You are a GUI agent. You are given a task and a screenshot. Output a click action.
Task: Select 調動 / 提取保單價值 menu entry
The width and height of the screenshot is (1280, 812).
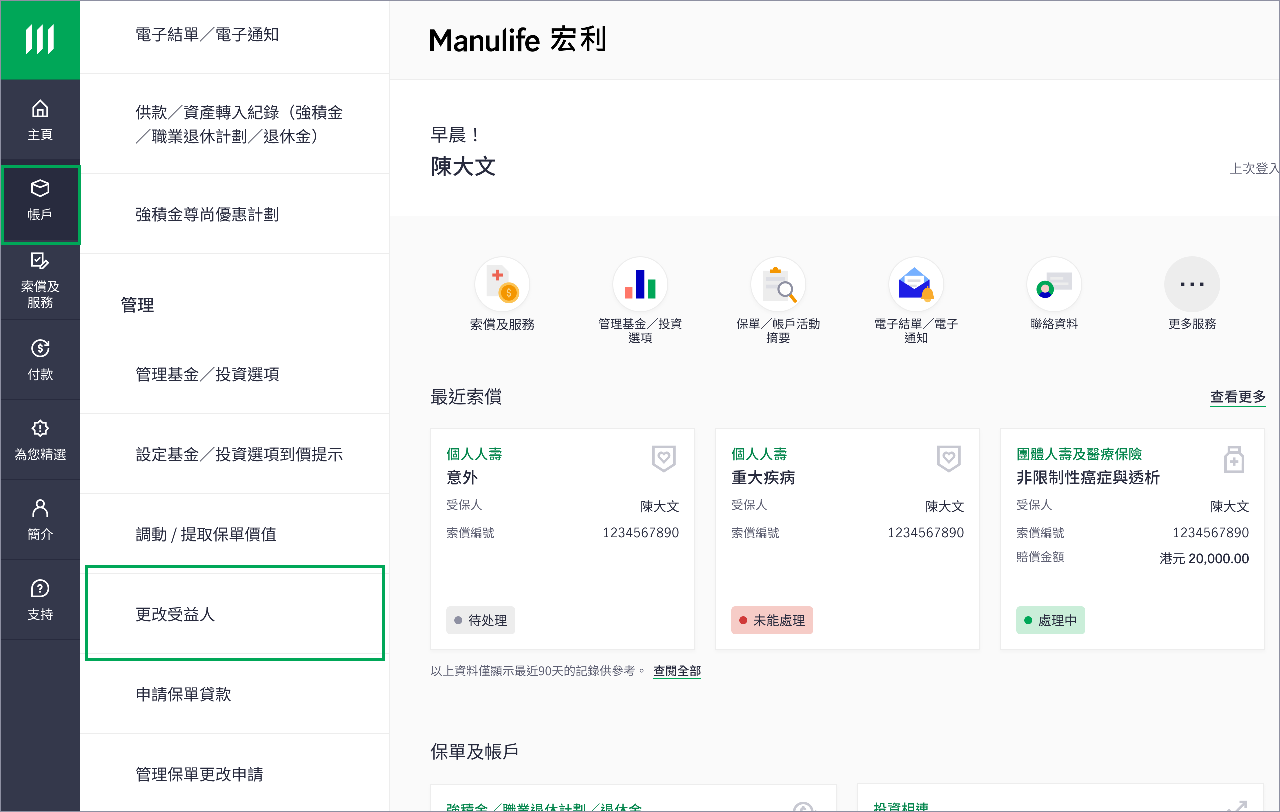point(234,534)
